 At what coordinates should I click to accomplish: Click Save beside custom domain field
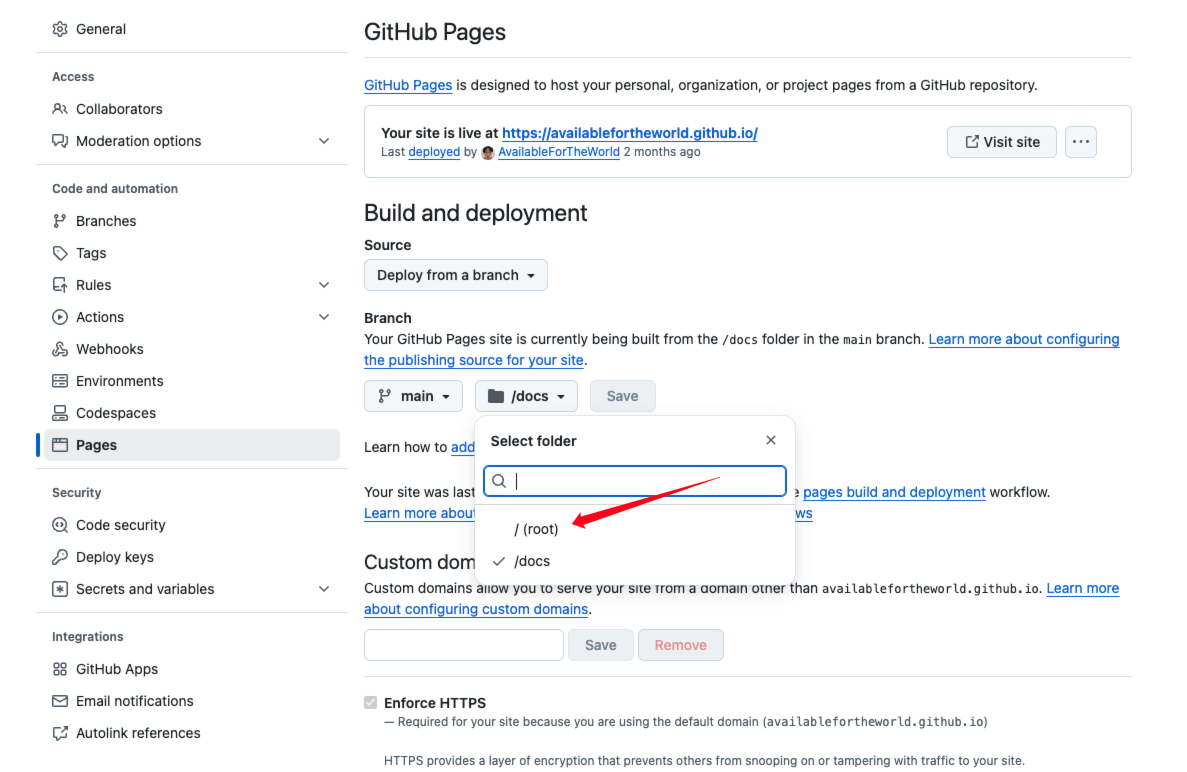600,645
